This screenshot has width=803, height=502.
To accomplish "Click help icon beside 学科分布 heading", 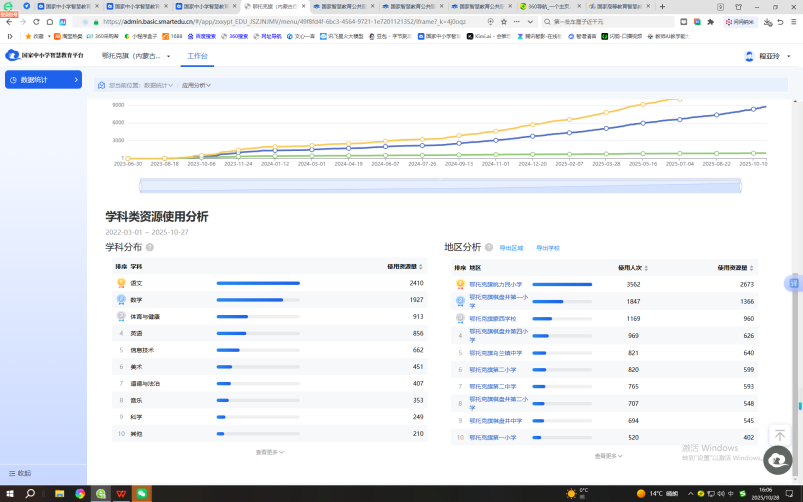I will point(150,247).
